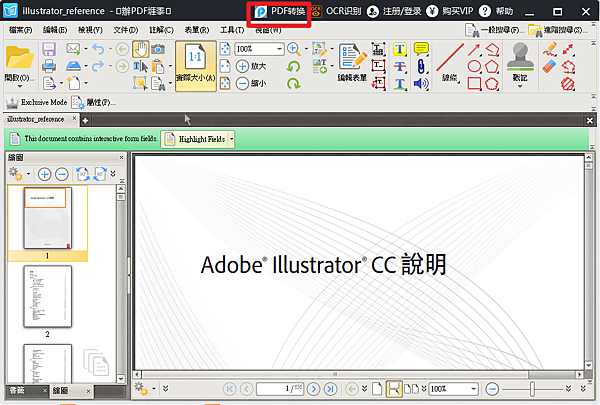Viewport: 600px width, 405px height.
Task: Click the OCR识别 button
Action: click(336, 11)
